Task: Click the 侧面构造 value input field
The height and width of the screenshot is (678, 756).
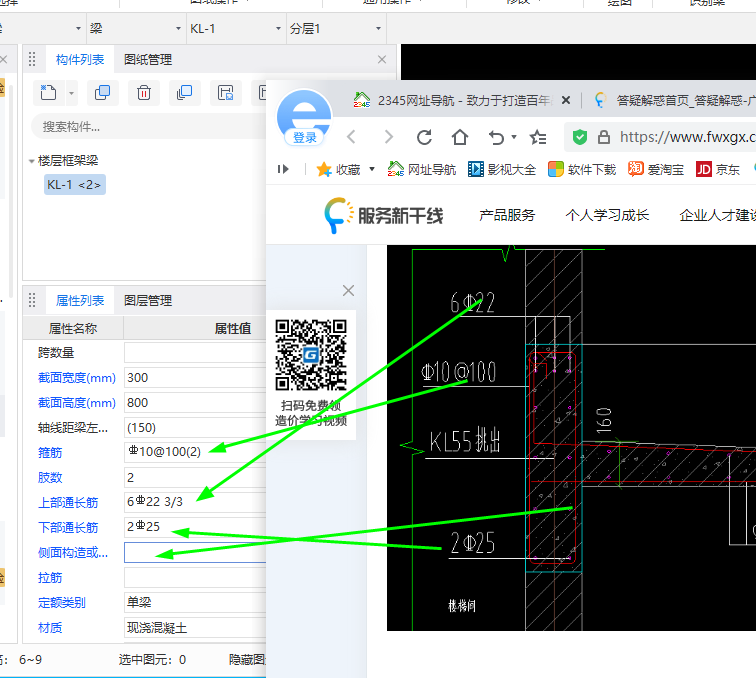Action: [194, 552]
